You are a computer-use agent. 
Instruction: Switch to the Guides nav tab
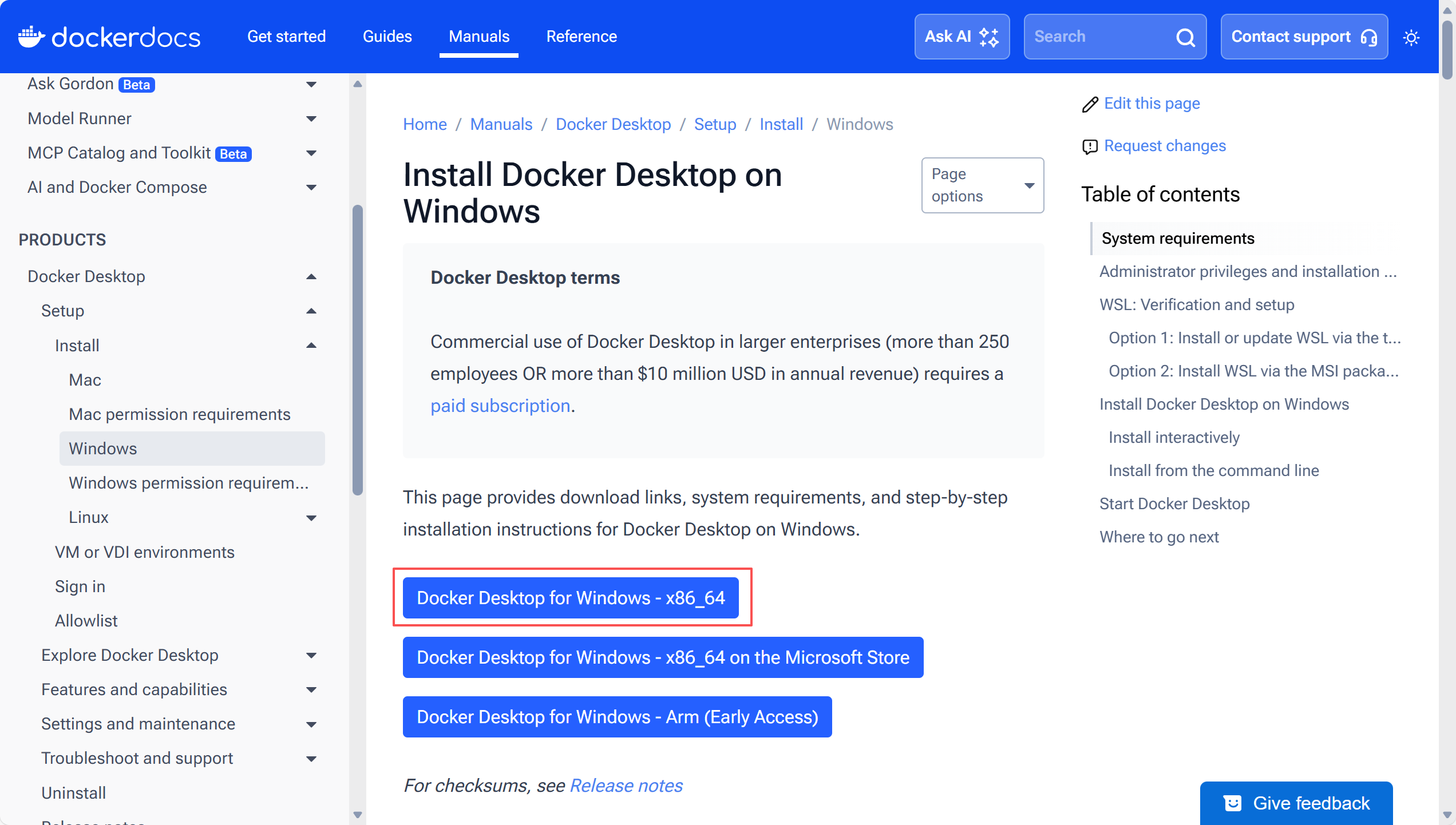coord(387,37)
